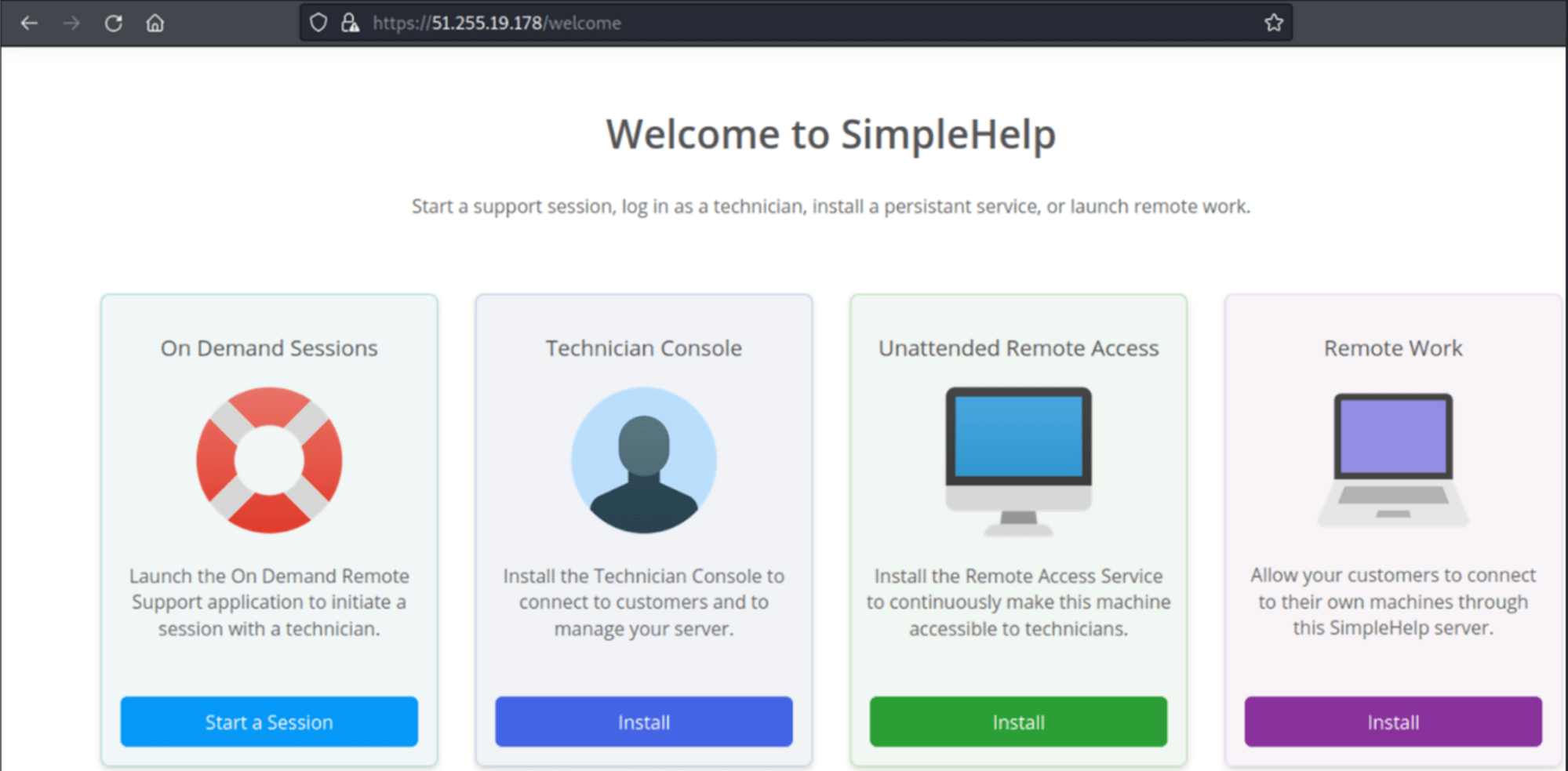Screen dimensions: 1568x771
Task: Click the Technician Console card title
Action: [x=643, y=347]
